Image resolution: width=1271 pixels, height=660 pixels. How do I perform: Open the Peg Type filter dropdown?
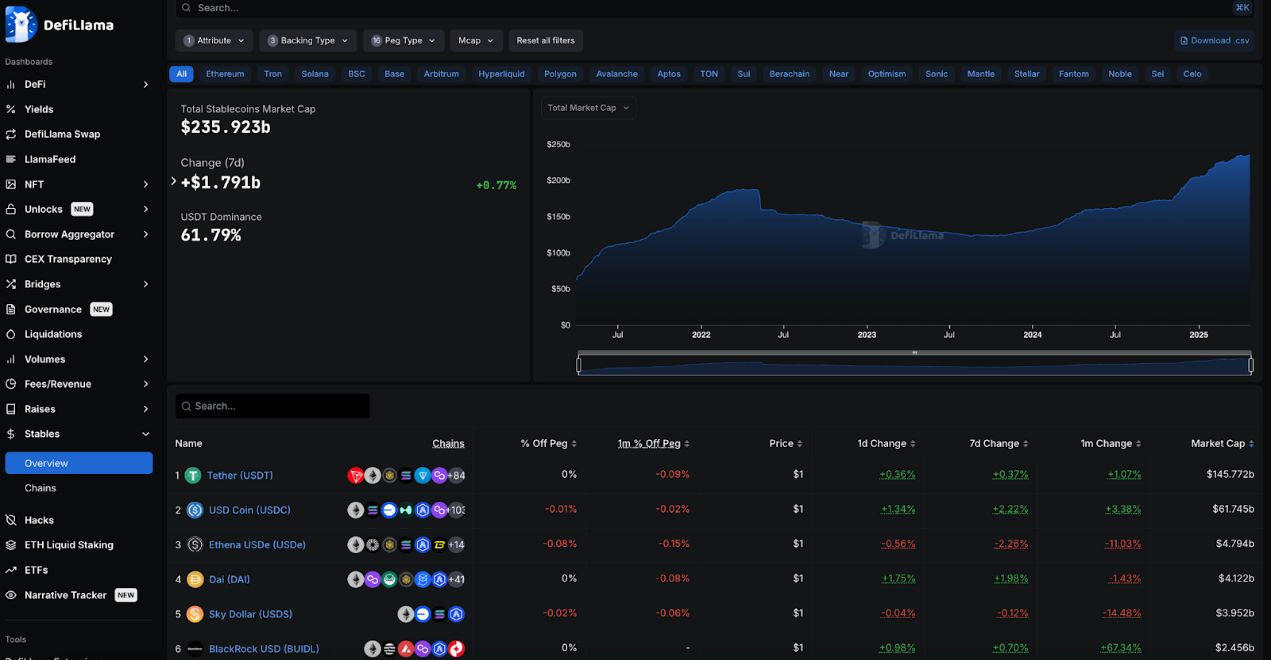(403, 41)
